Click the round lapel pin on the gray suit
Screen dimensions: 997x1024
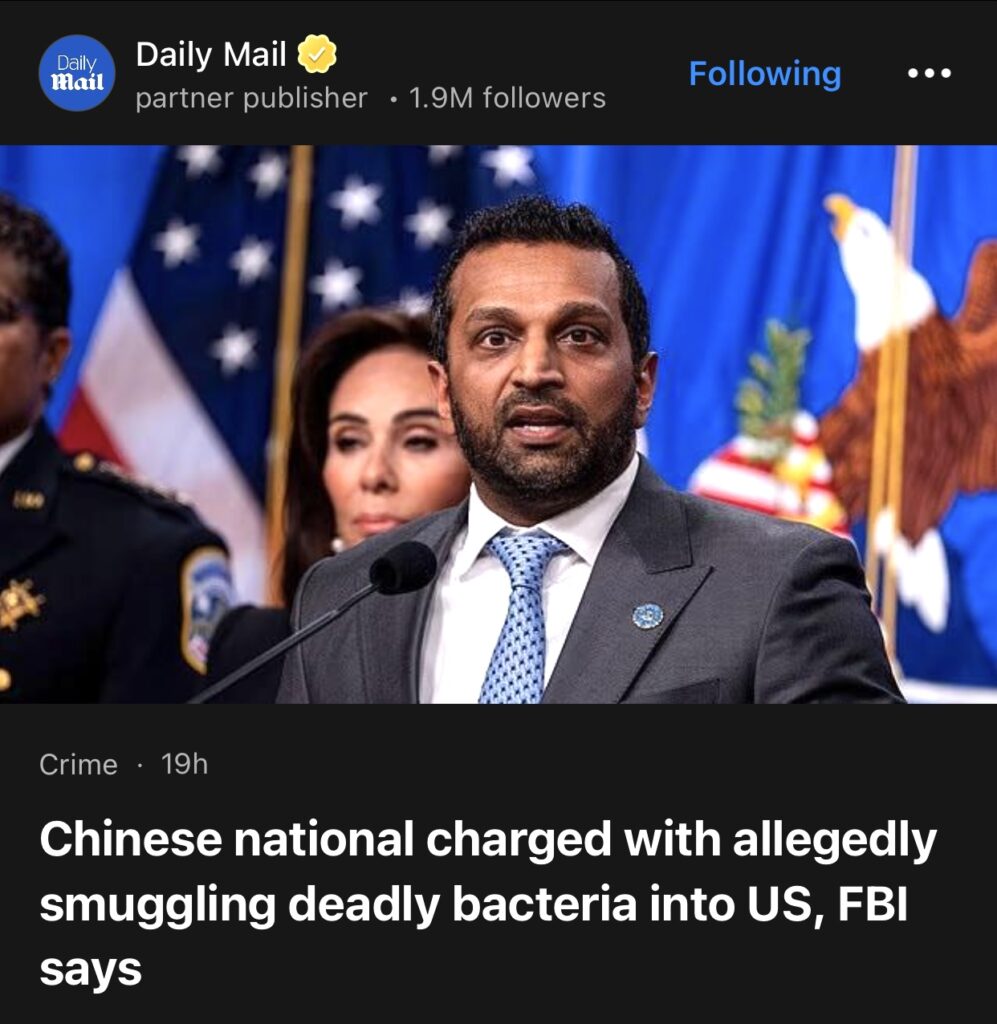(647, 615)
